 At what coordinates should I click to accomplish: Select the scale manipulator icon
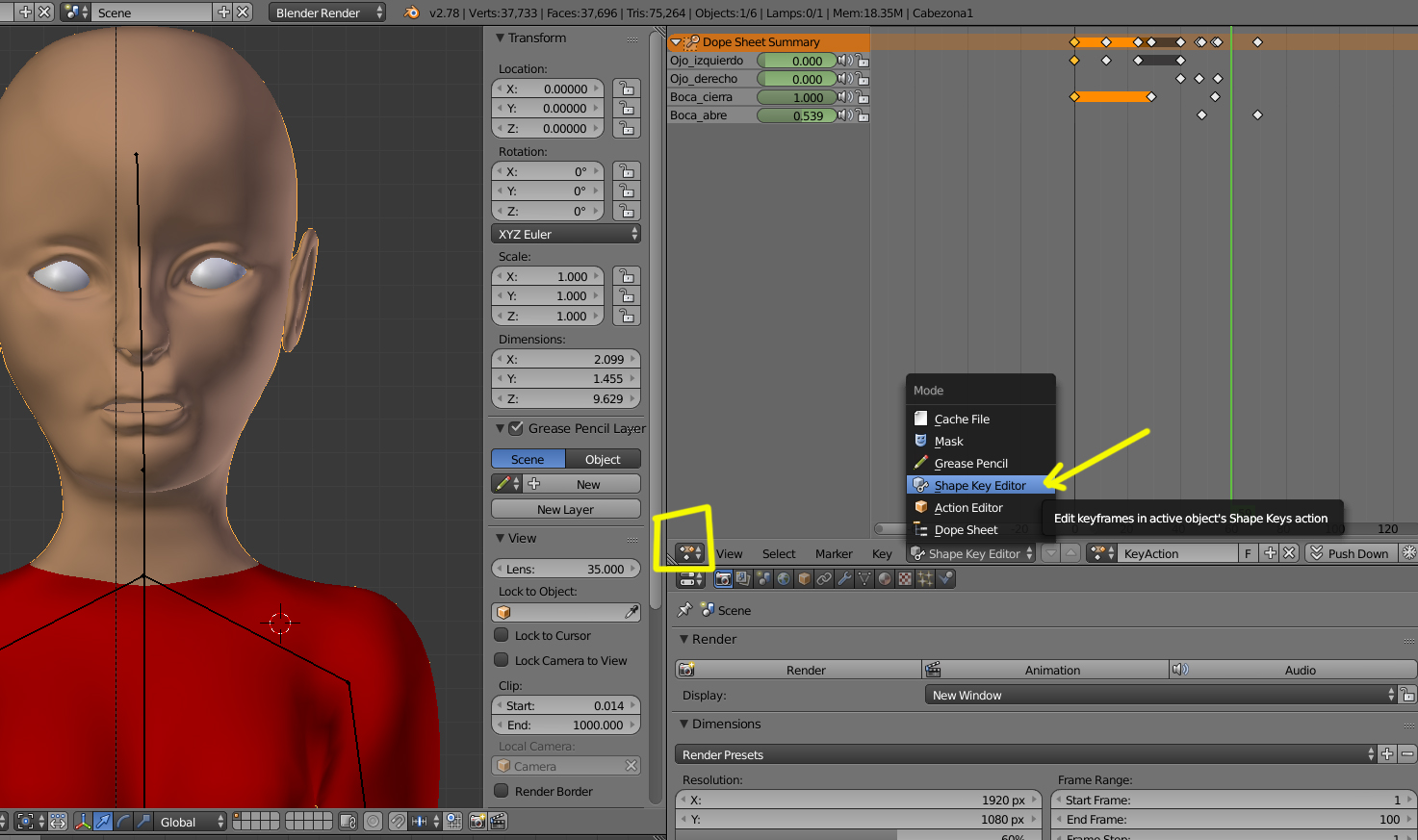coord(143,821)
